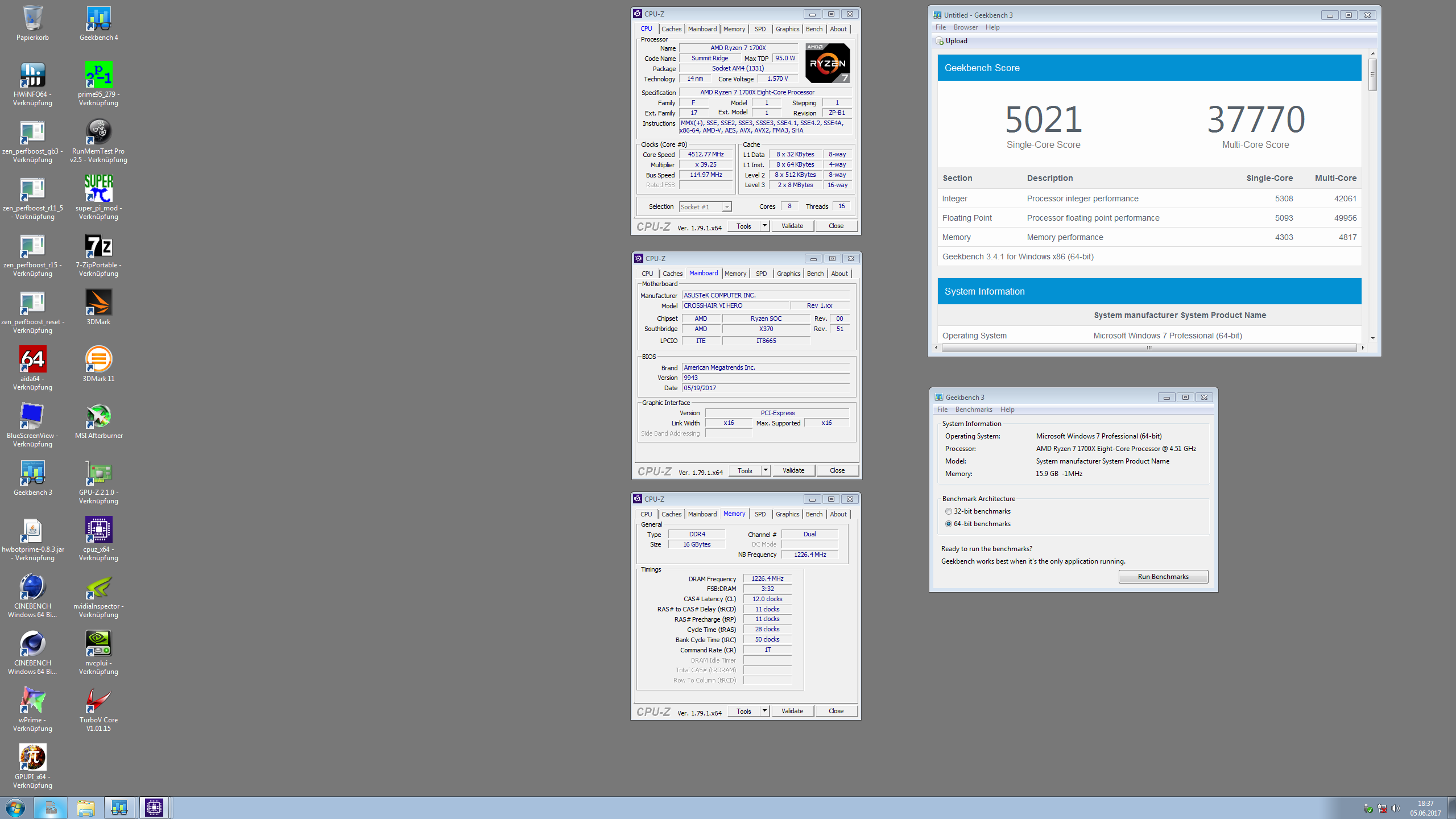Click Validate in the top CPU-Z window

pyautogui.click(x=792, y=226)
